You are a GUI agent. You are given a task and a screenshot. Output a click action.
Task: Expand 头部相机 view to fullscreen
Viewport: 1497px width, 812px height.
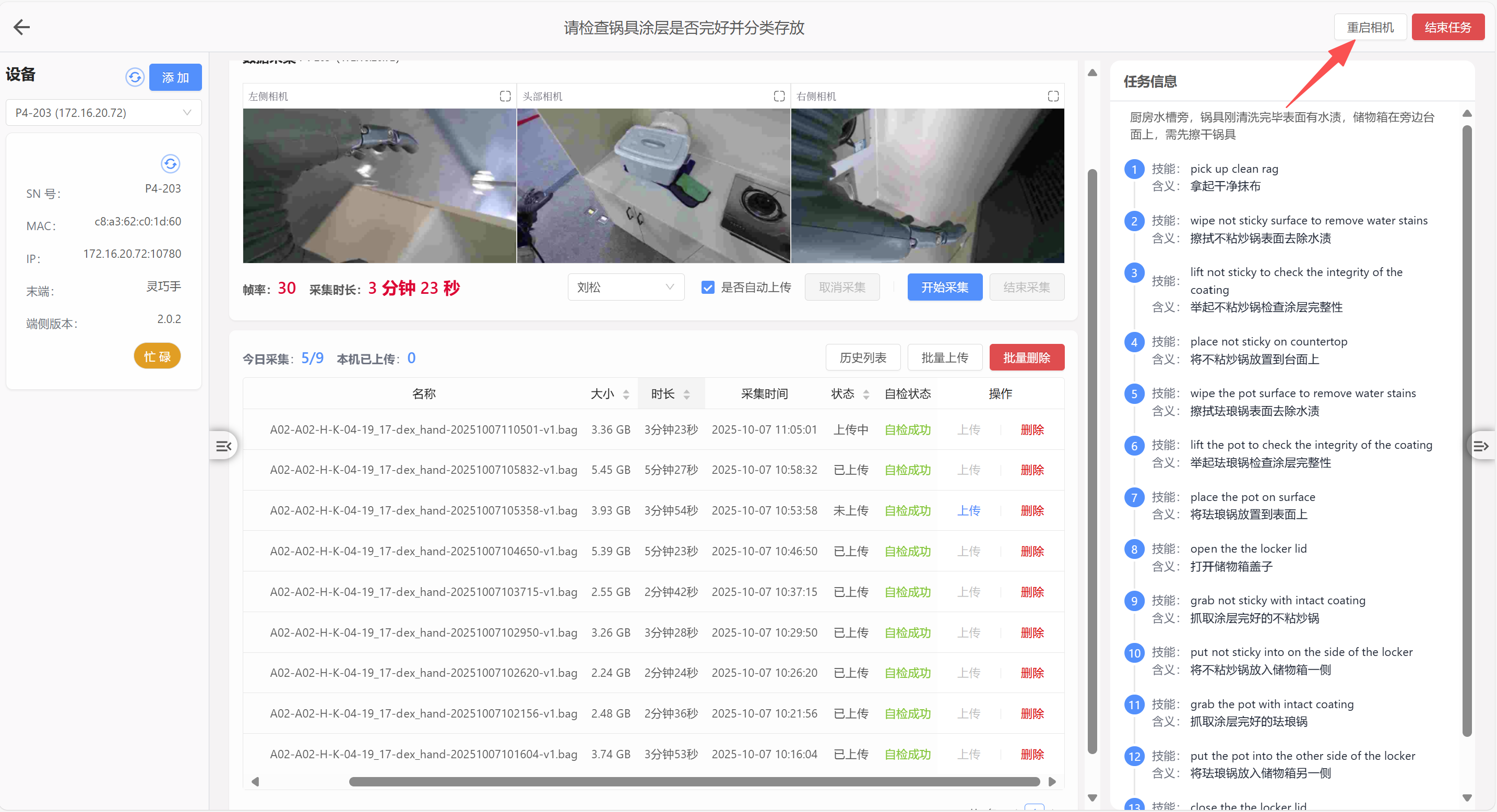(779, 96)
